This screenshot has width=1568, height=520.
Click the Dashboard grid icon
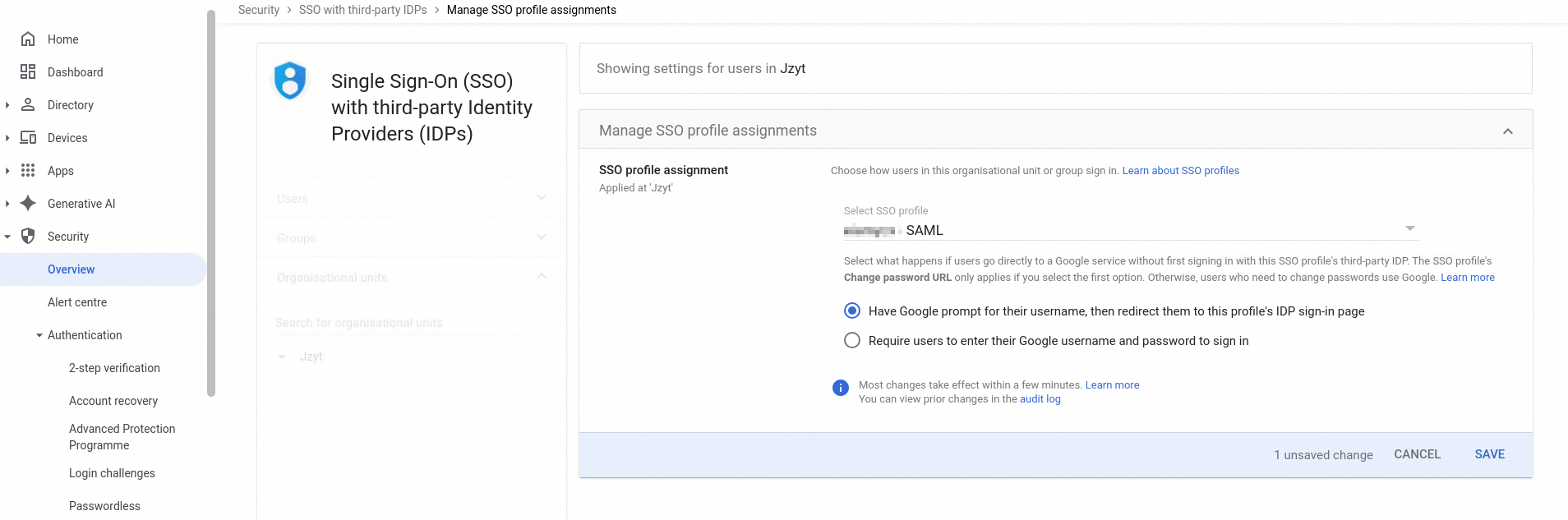[28, 72]
